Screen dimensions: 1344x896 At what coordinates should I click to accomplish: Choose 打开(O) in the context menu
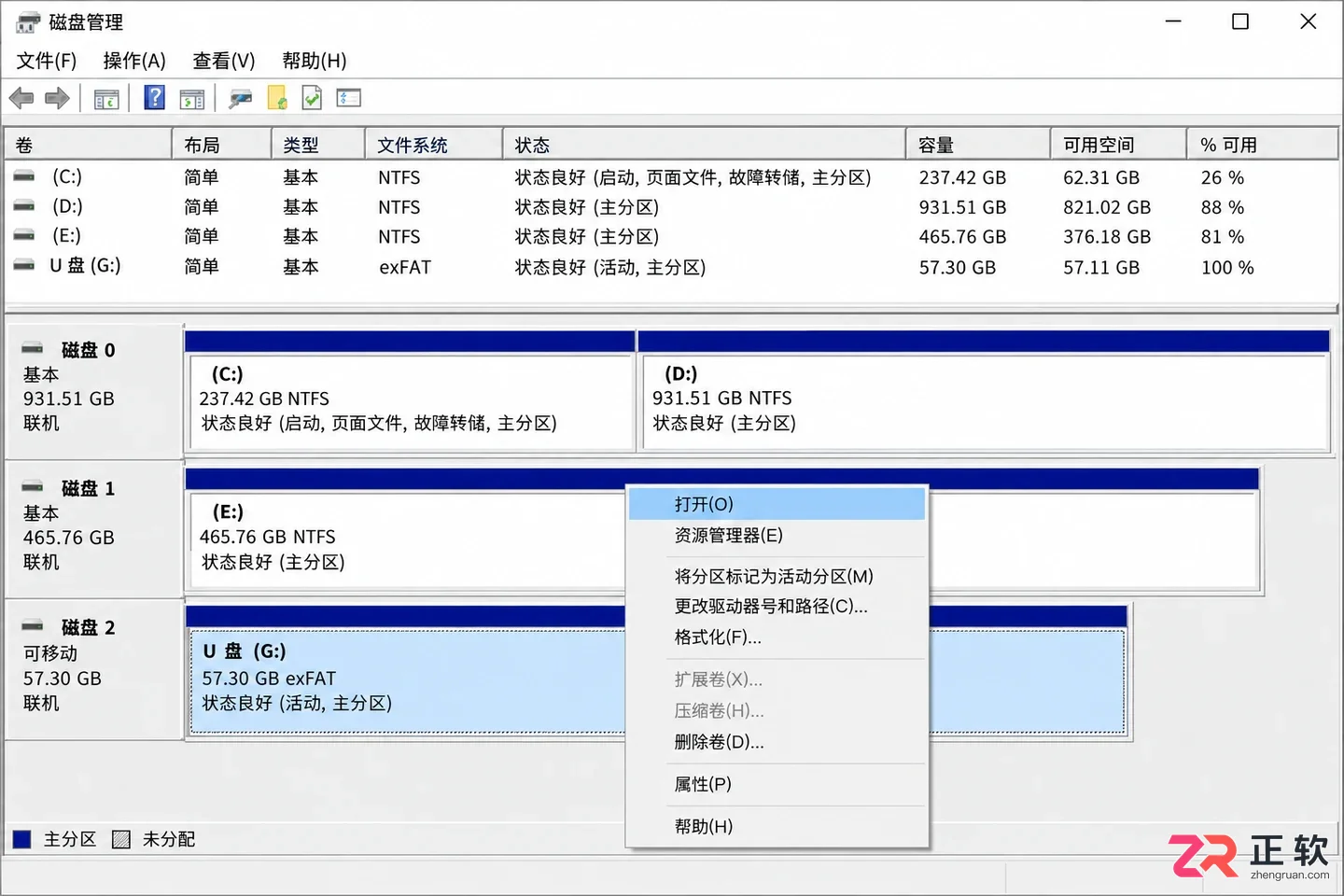[x=777, y=504]
